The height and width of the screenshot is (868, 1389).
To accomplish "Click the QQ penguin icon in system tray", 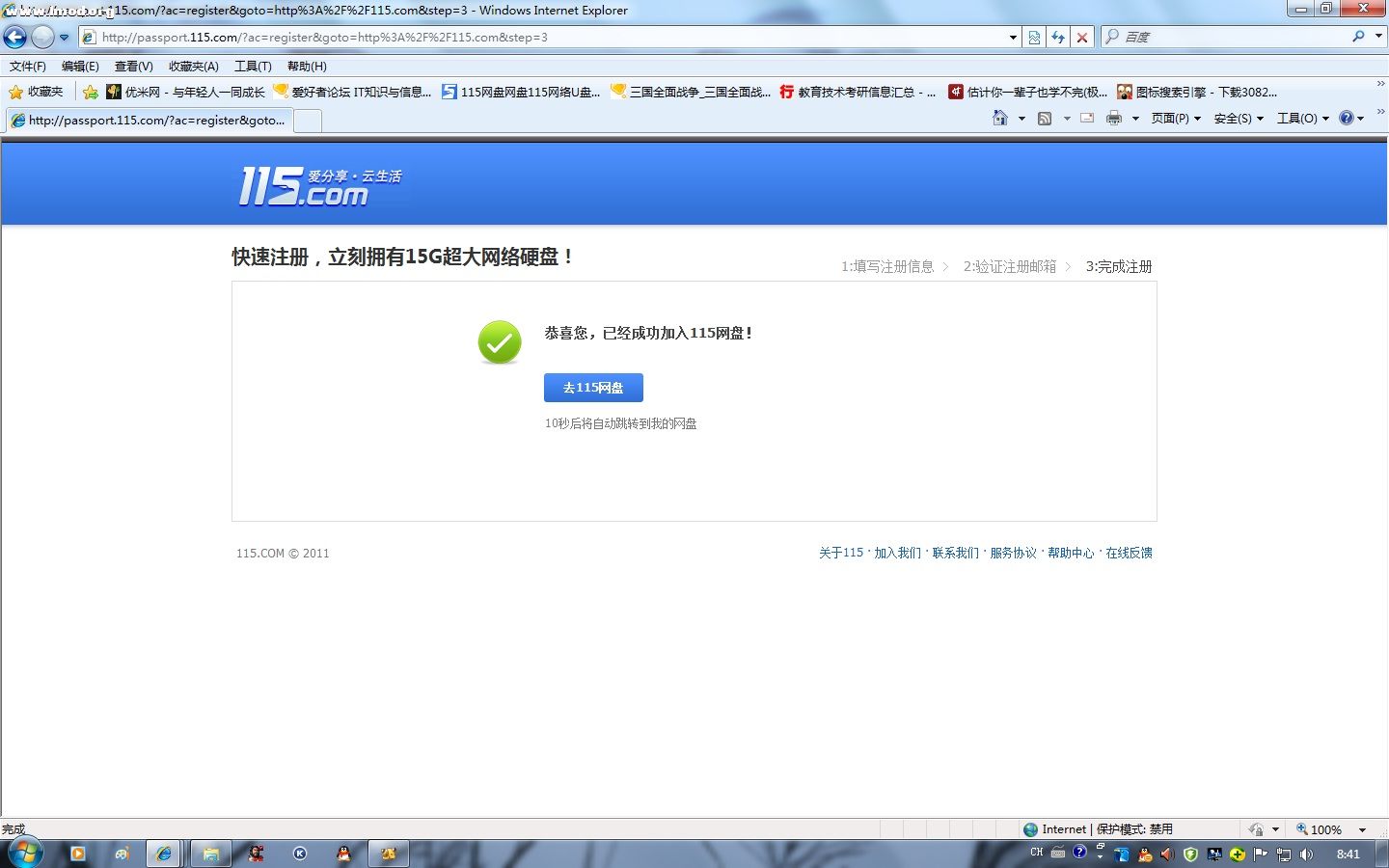I will 1144,853.
